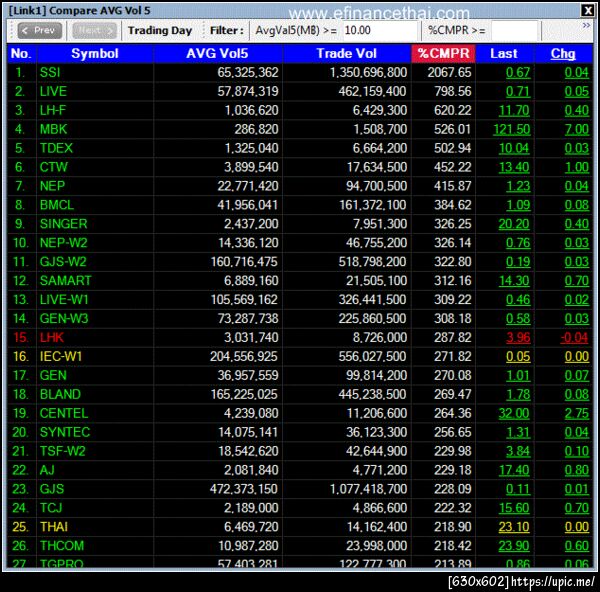Click the Prev button

coord(39,30)
